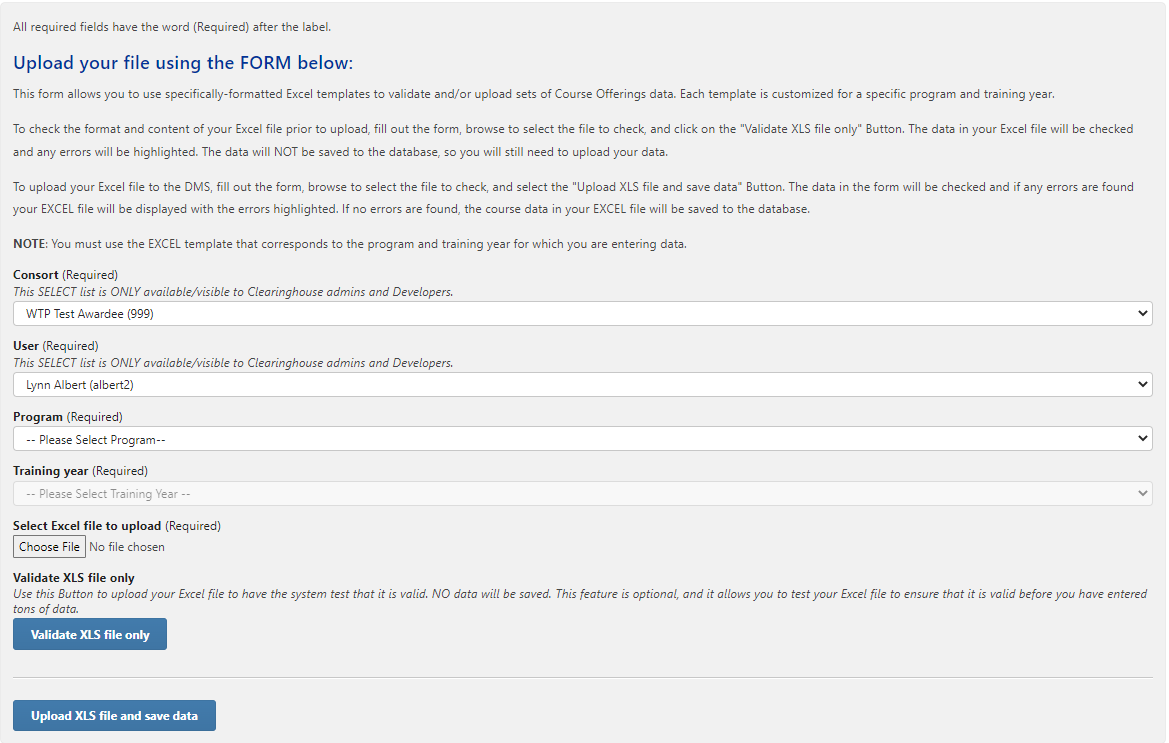Click the 'Training year (Required)' label
This screenshot has width=1169, height=743.
tap(80, 471)
